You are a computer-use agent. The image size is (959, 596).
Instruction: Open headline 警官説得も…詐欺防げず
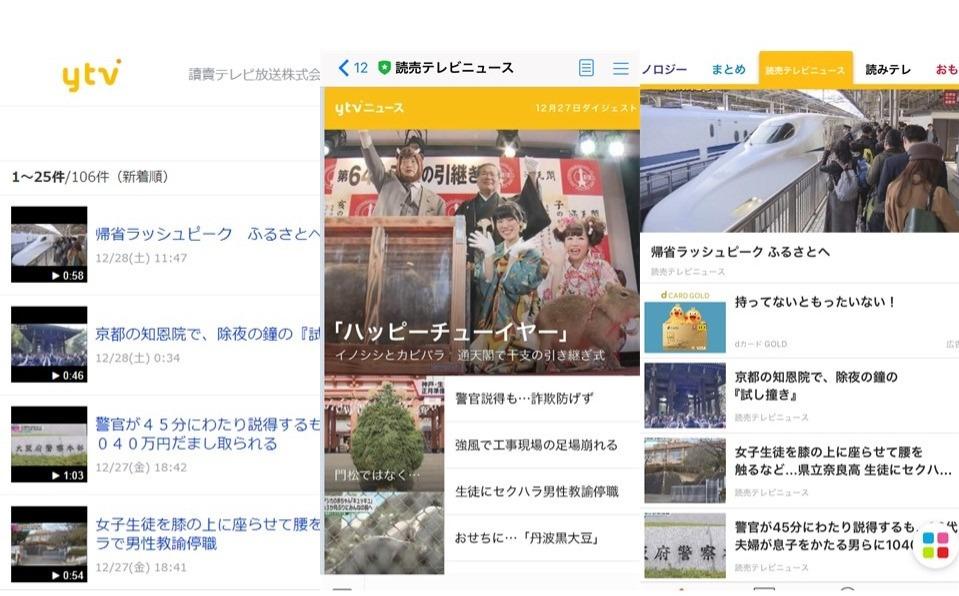524,398
